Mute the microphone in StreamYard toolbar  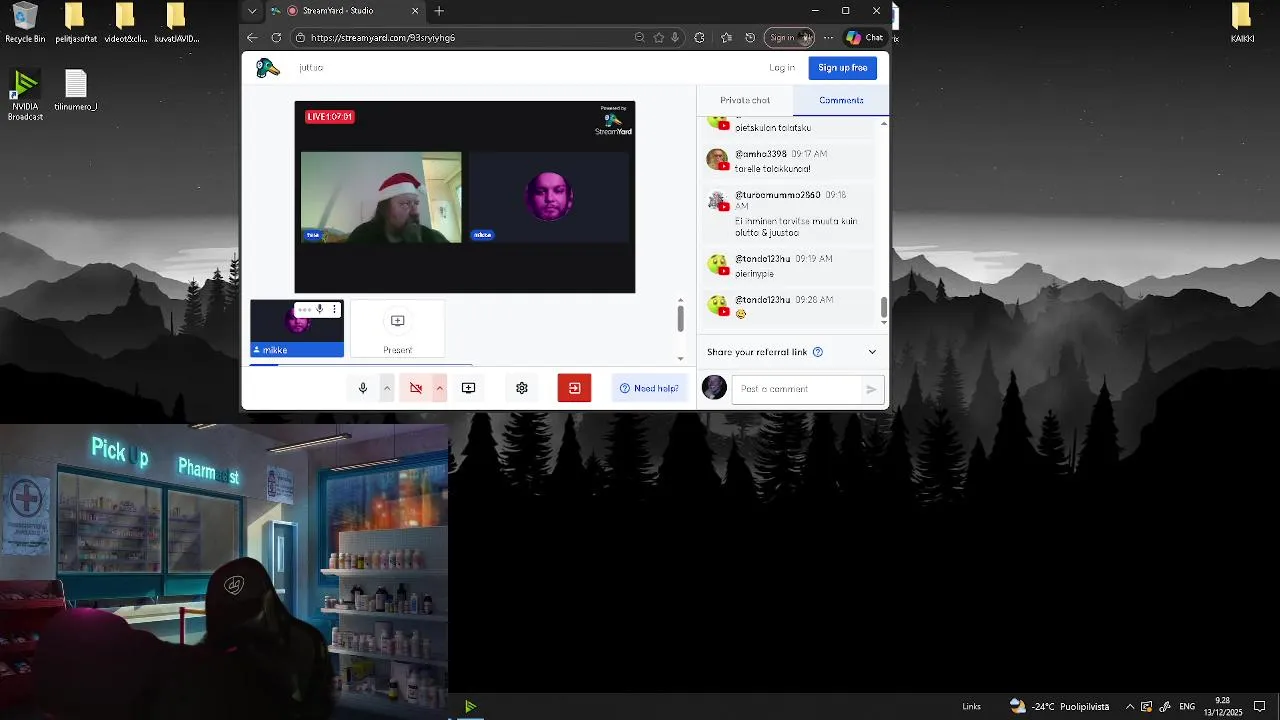363,388
